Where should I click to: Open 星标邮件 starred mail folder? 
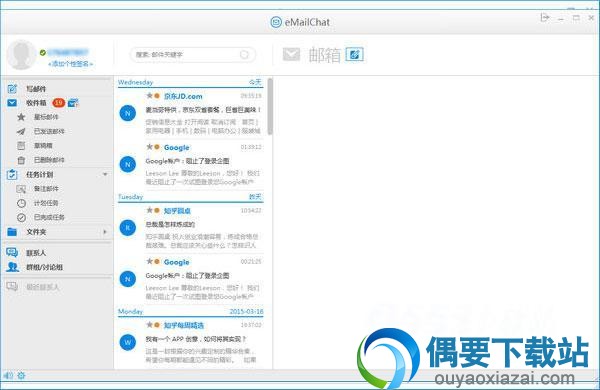[x=21, y=117]
